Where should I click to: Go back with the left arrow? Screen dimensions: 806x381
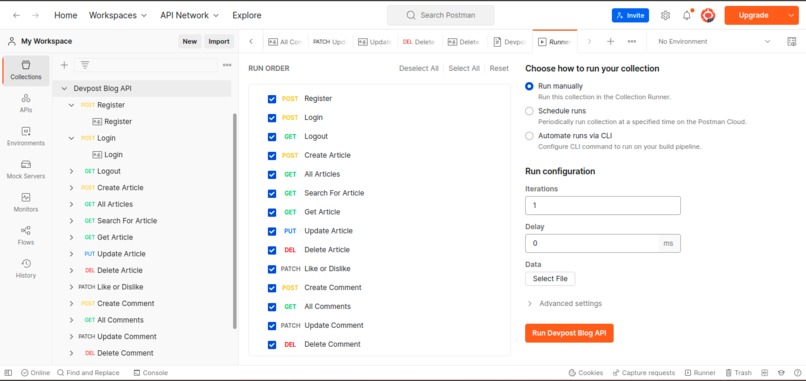16,15
